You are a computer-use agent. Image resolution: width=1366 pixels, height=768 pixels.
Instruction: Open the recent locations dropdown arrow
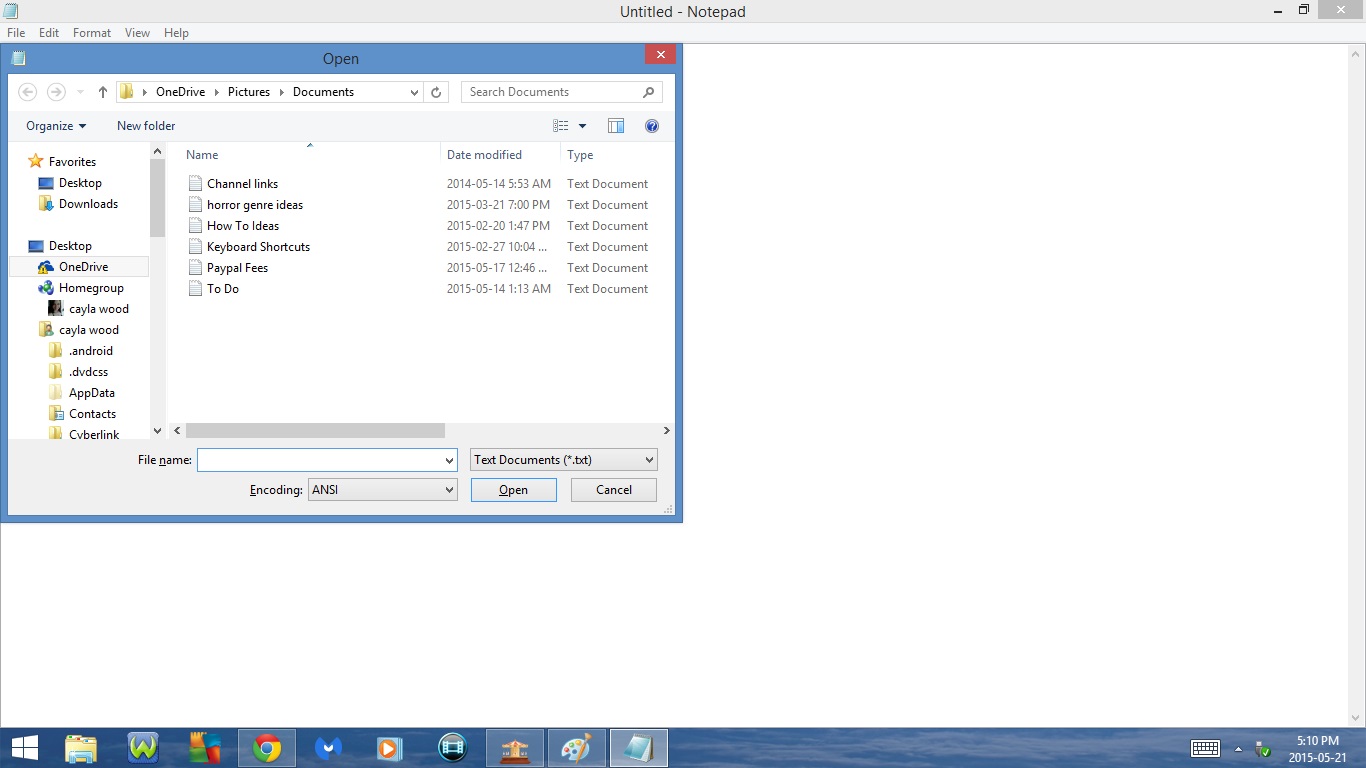pos(81,92)
